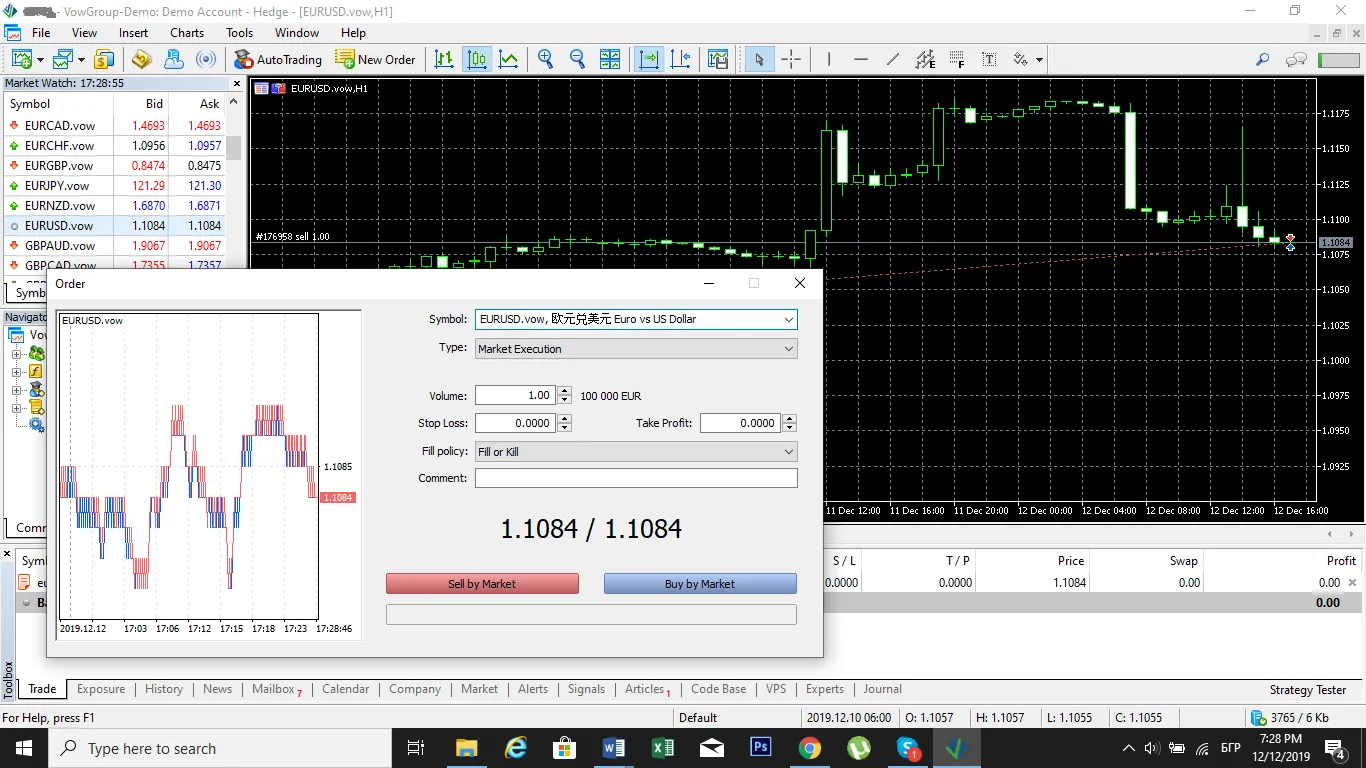Open tile windows layout icon
This screenshot has height=768, width=1366.
click(609, 59)
